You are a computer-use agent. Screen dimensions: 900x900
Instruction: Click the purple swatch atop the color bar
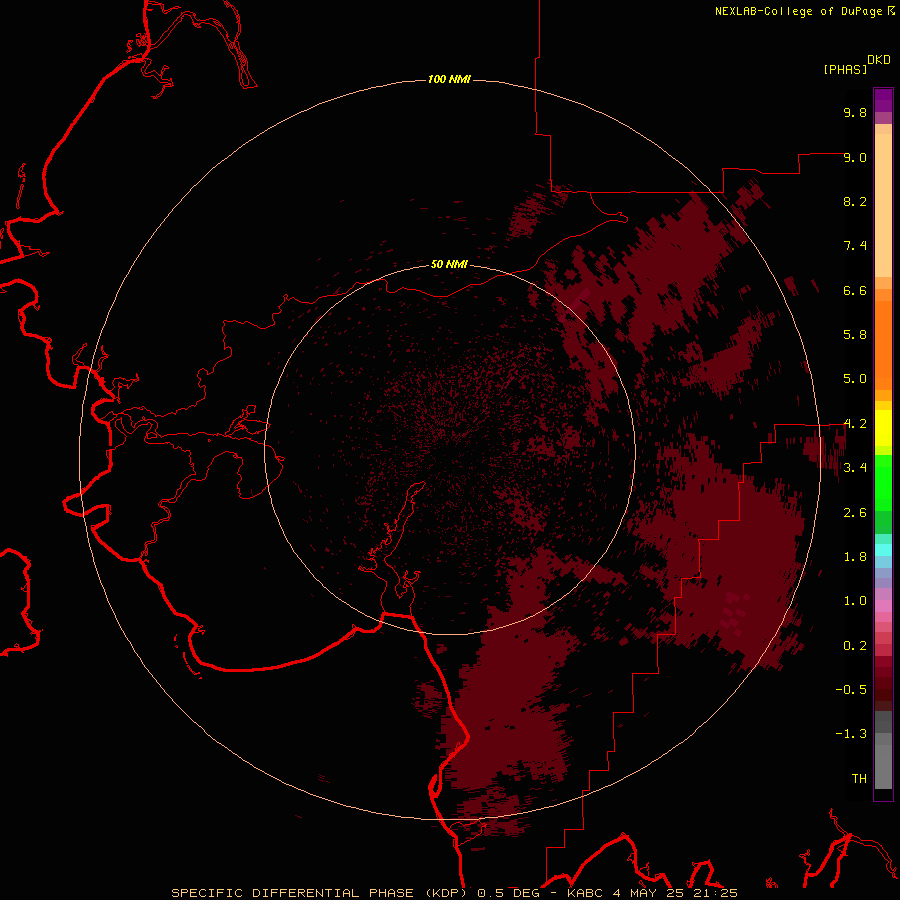pos(883,100)
